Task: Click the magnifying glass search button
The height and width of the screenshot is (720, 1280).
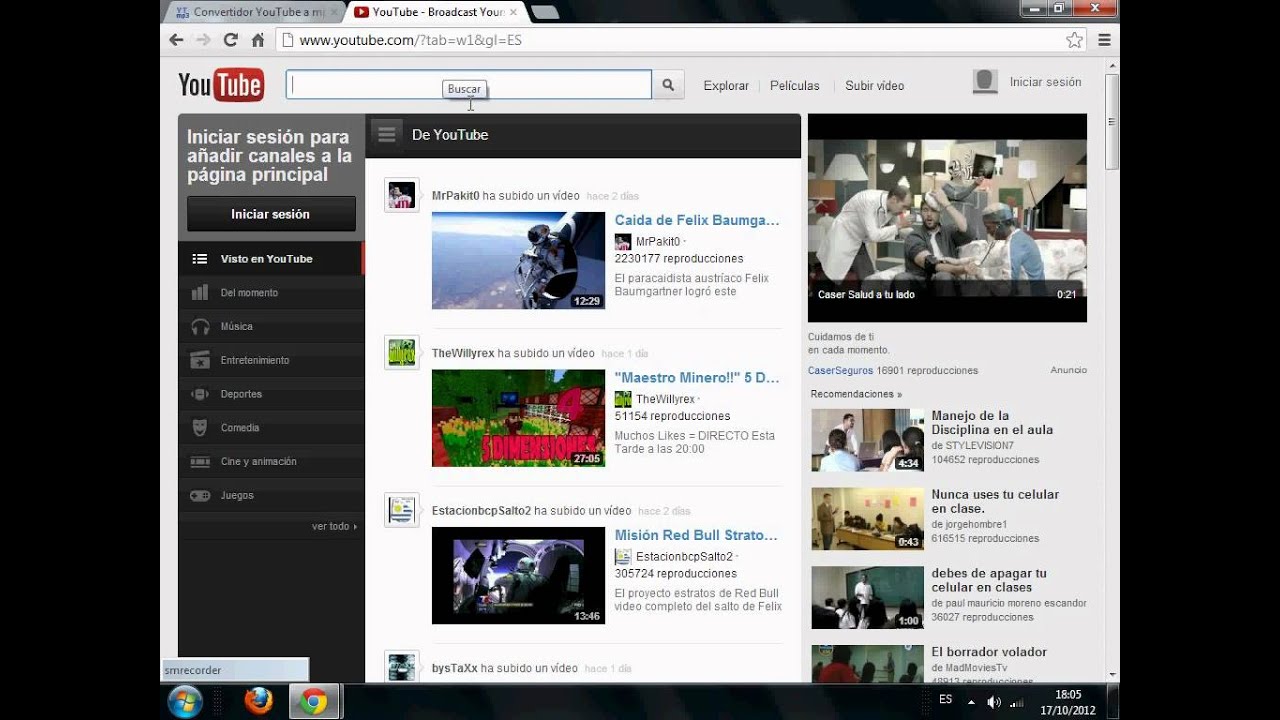Action: pyautogui.click(x=668, y=85)
